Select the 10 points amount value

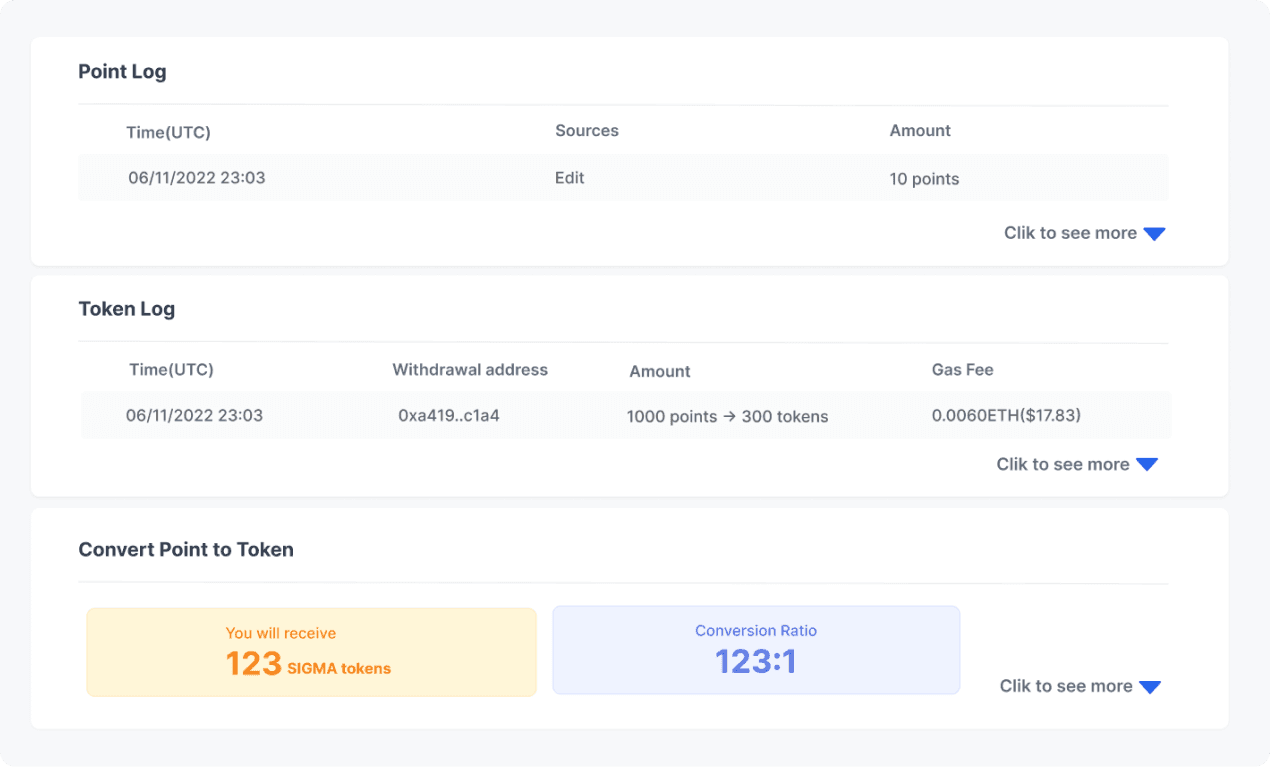click(924, 178)
